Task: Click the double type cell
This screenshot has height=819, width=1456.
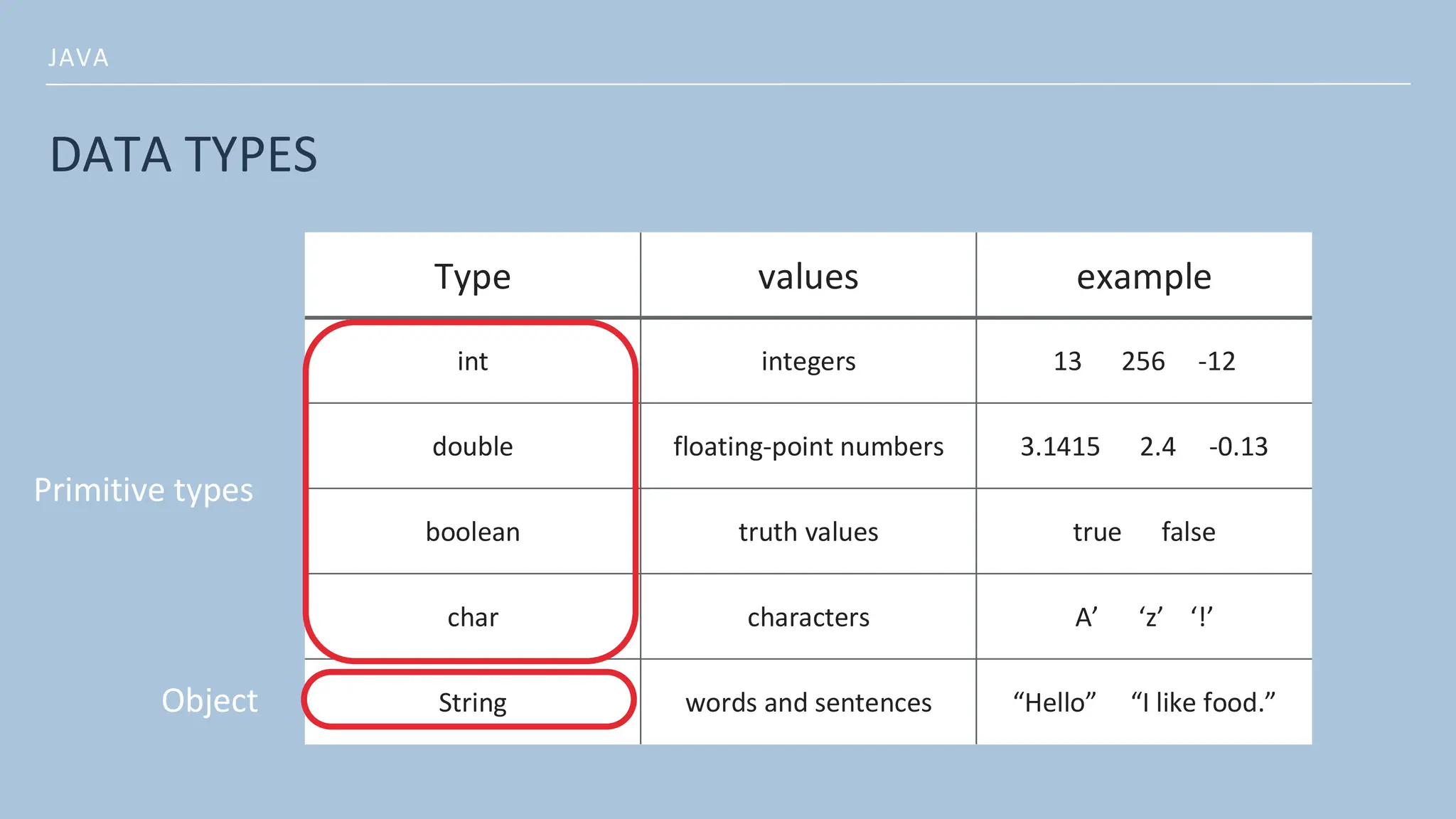Action: point(472,446)
